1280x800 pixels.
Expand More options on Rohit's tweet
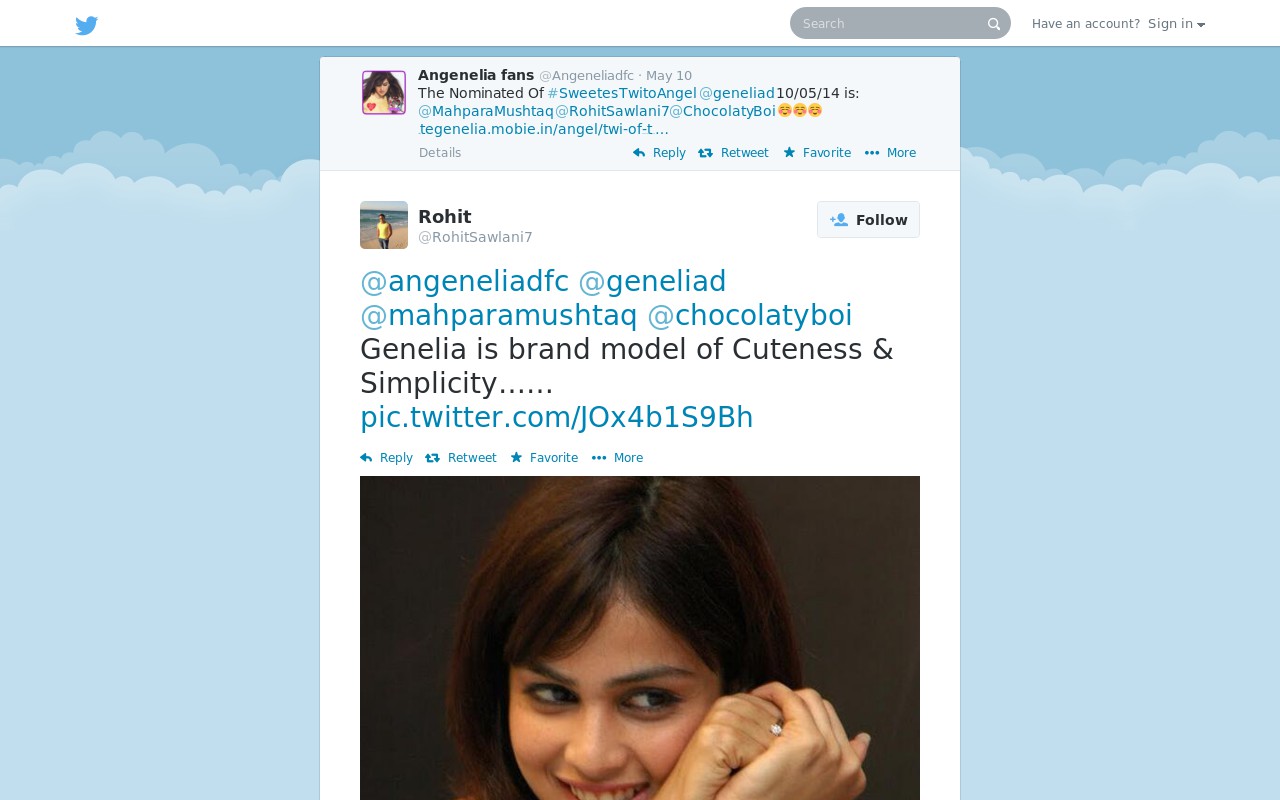pos(617,458)
